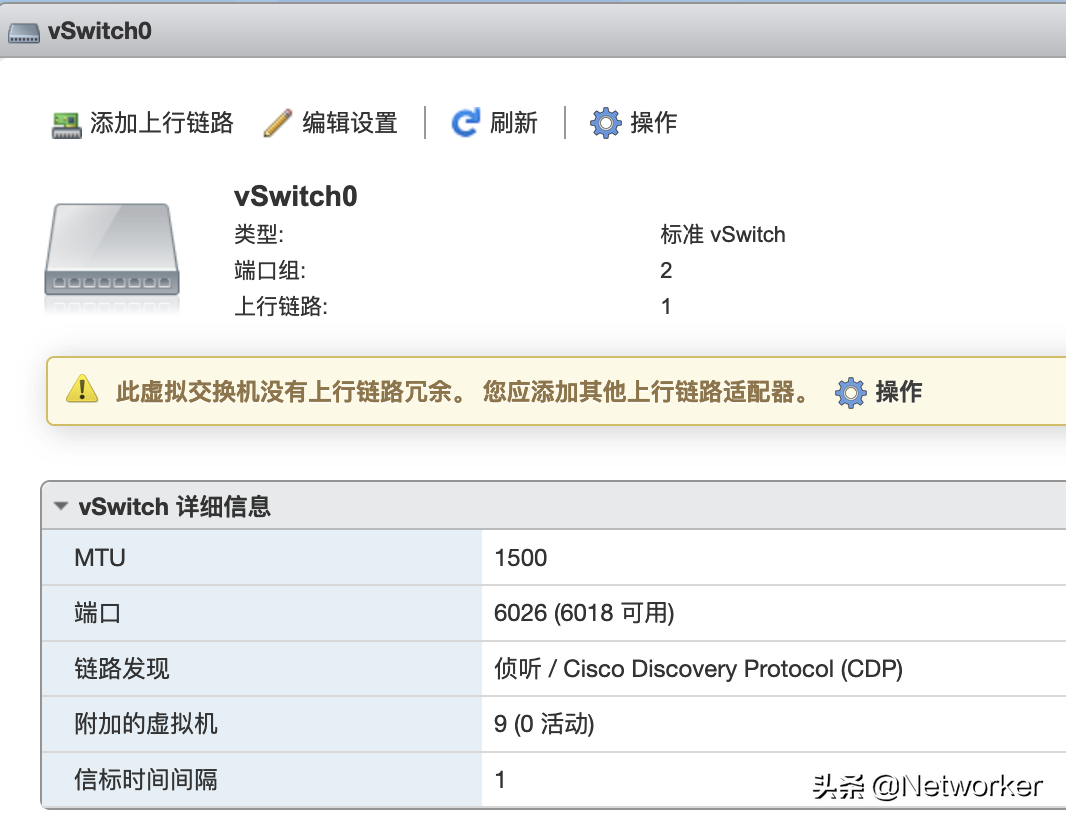Screen dimensions: 1066x824
Task: Click the gear icon inside the warning banner
Action: point(850,392)
